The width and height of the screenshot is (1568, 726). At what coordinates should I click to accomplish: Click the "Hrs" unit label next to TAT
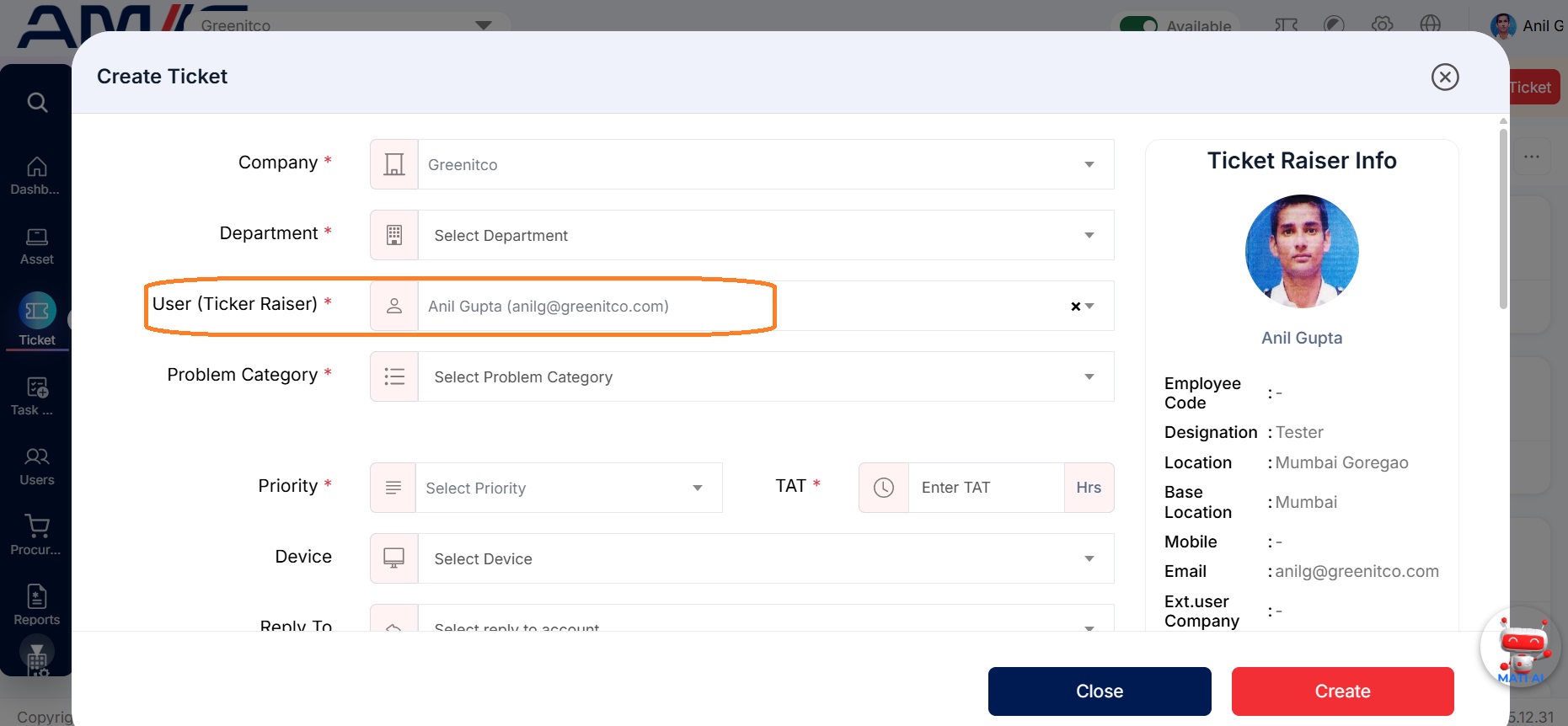(x=1089, y=488)
